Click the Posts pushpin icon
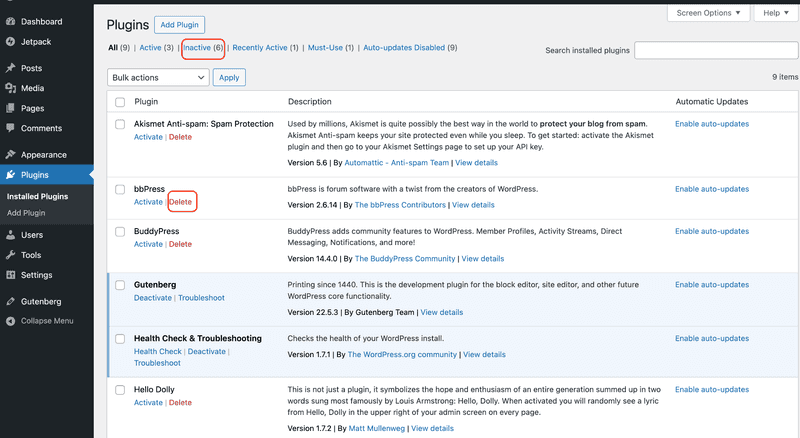This screenshot has height=438, width=800. pos(10,68)
